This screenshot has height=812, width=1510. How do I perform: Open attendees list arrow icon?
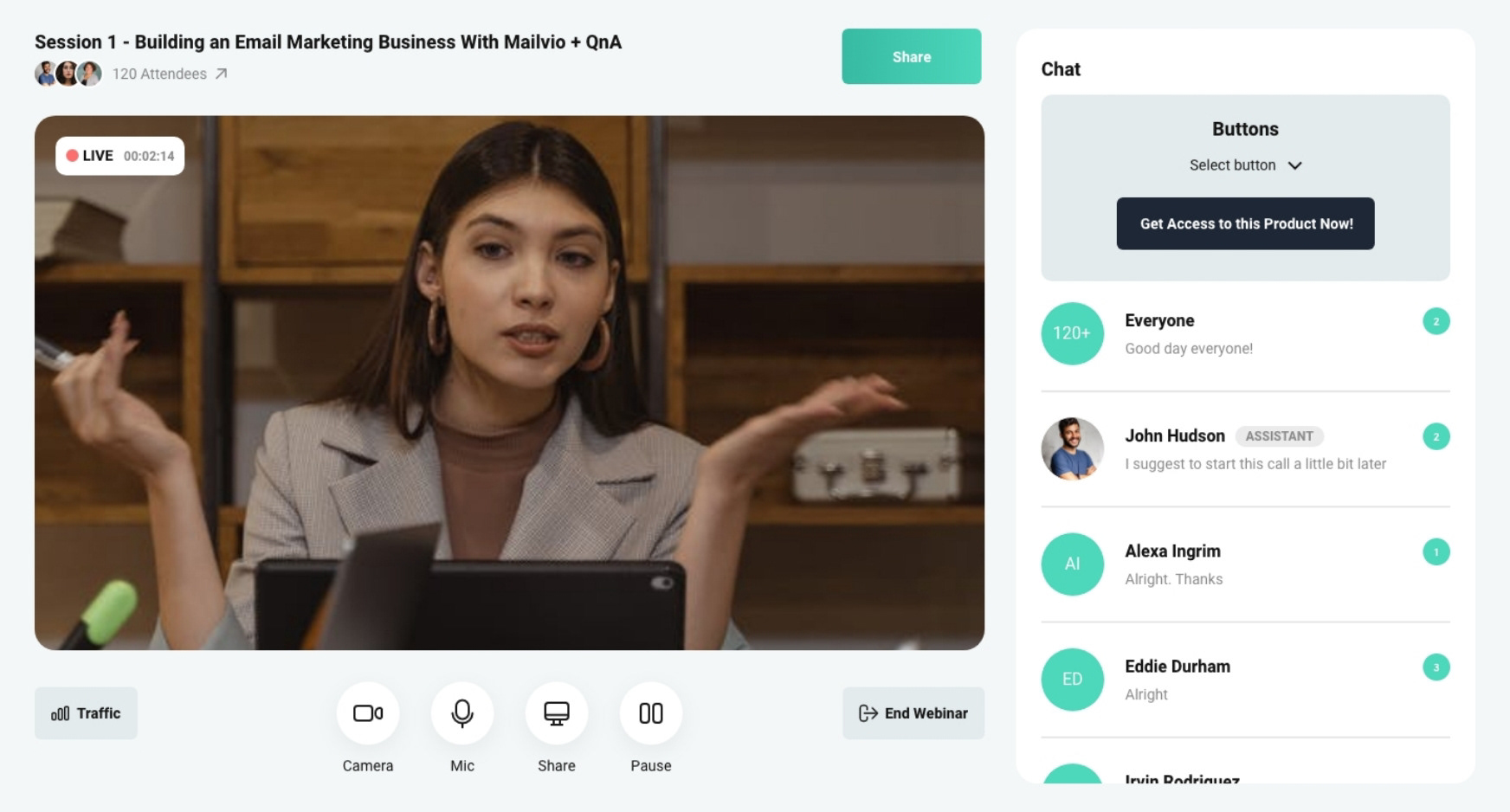[x=222, y=74]
